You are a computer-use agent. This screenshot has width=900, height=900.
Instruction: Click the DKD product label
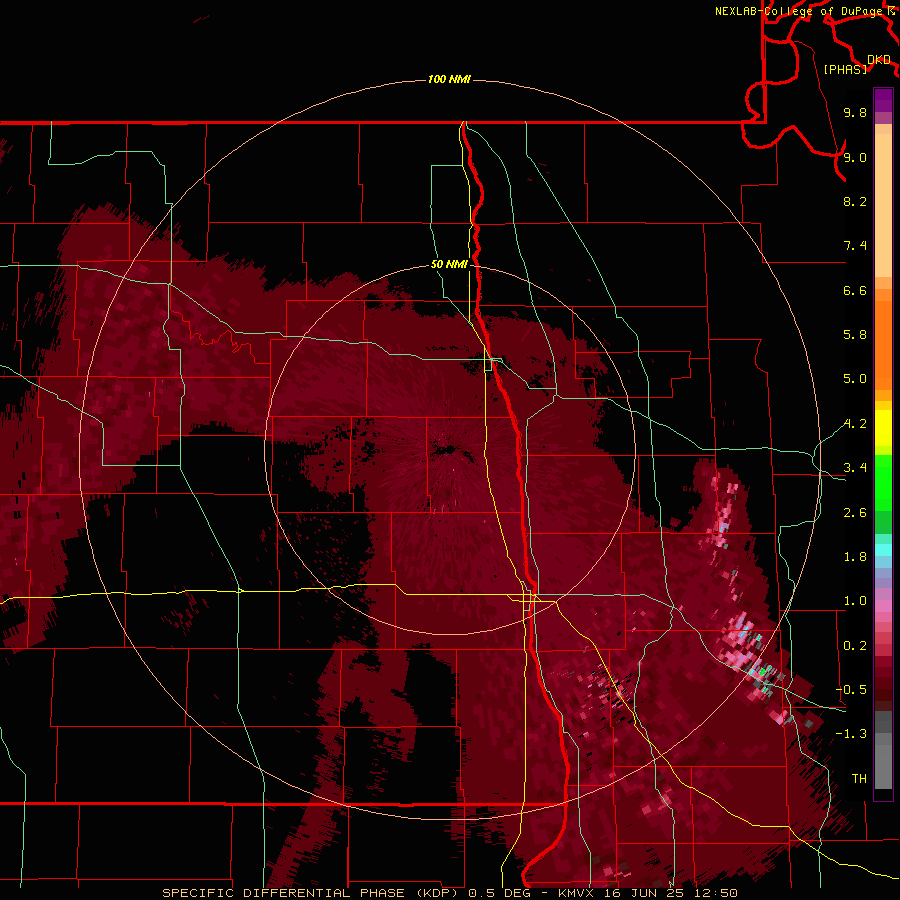click(879, 60)
